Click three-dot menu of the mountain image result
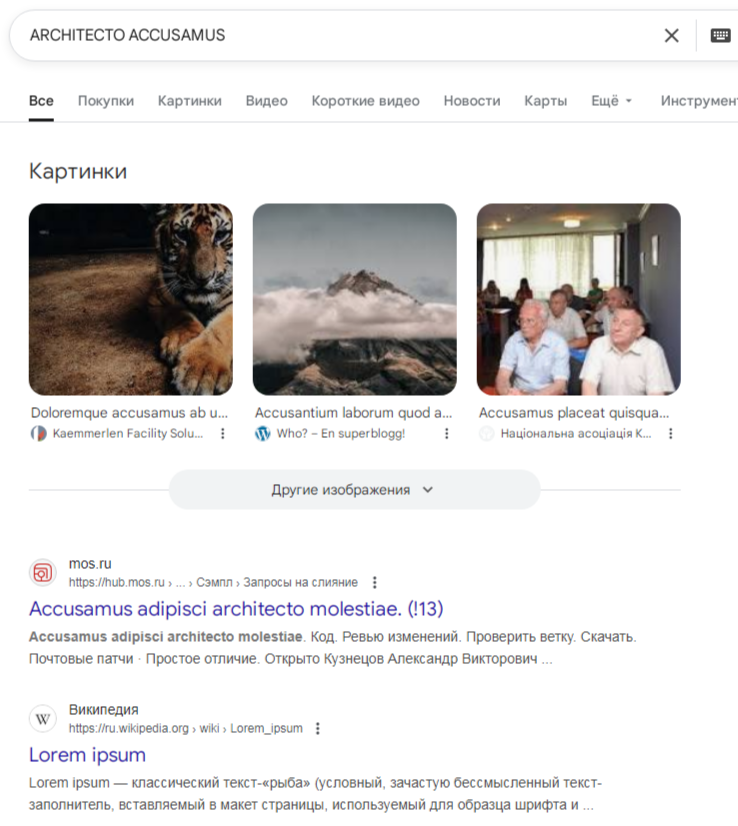The image size is (738, 826). [x=447, y=434]
